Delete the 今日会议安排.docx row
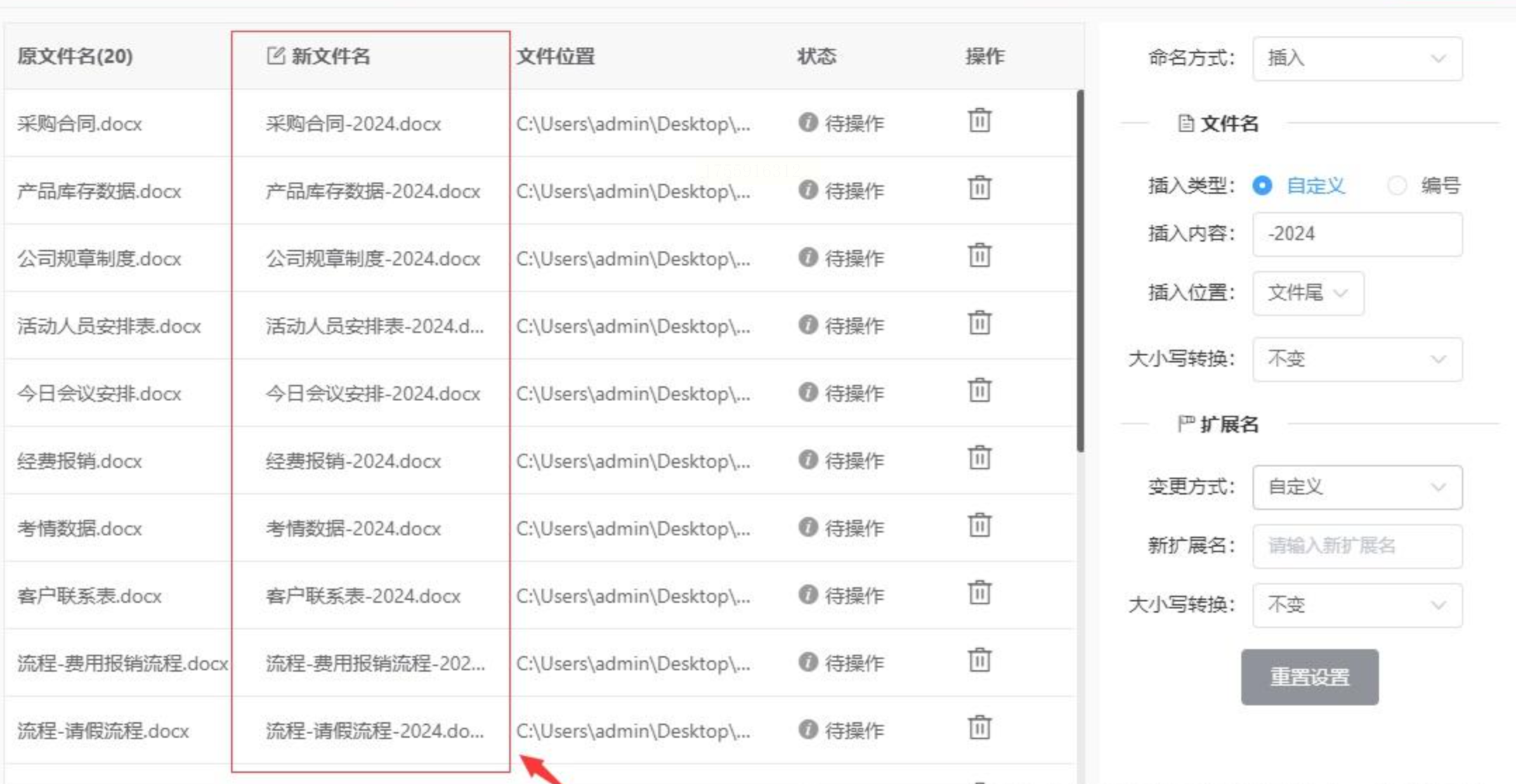The width and height of the screenshot is (1516, 784). point(979,391)
